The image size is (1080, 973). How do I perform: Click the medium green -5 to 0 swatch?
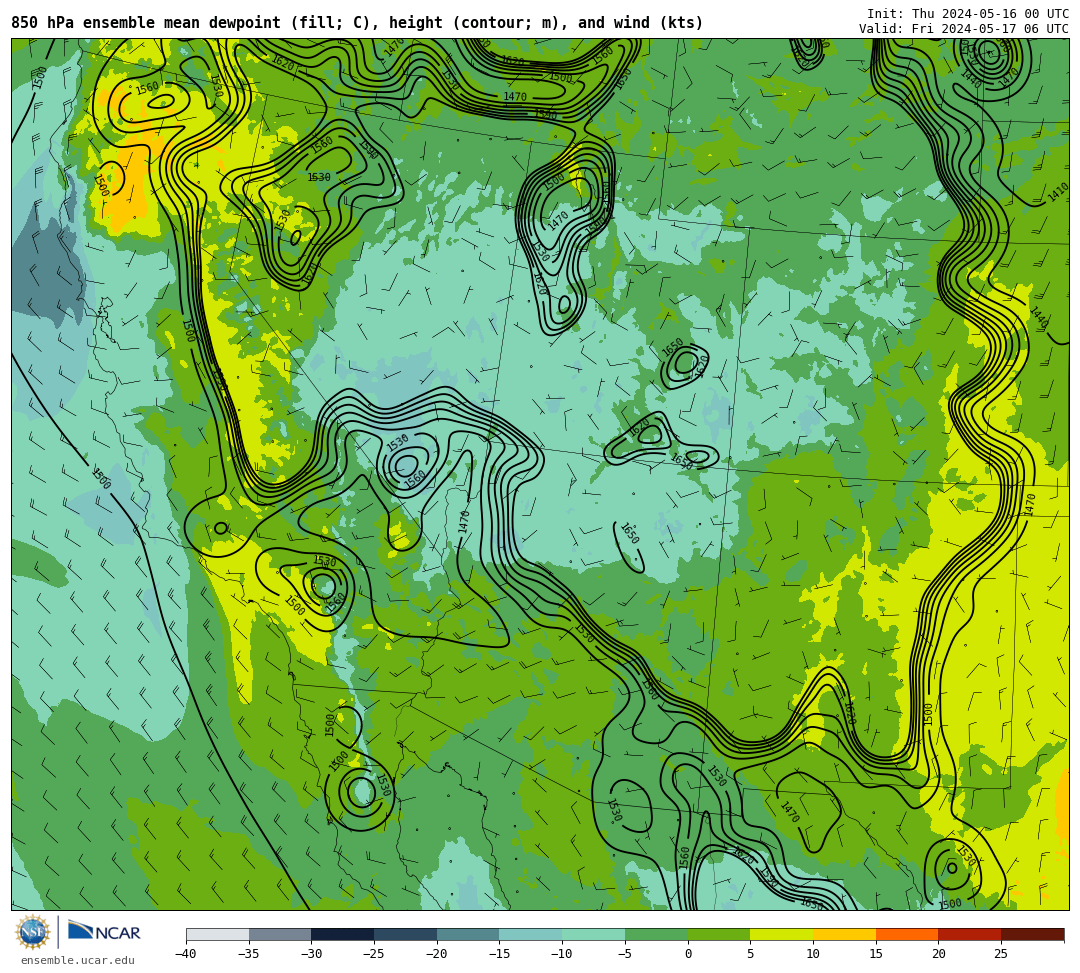656,934
